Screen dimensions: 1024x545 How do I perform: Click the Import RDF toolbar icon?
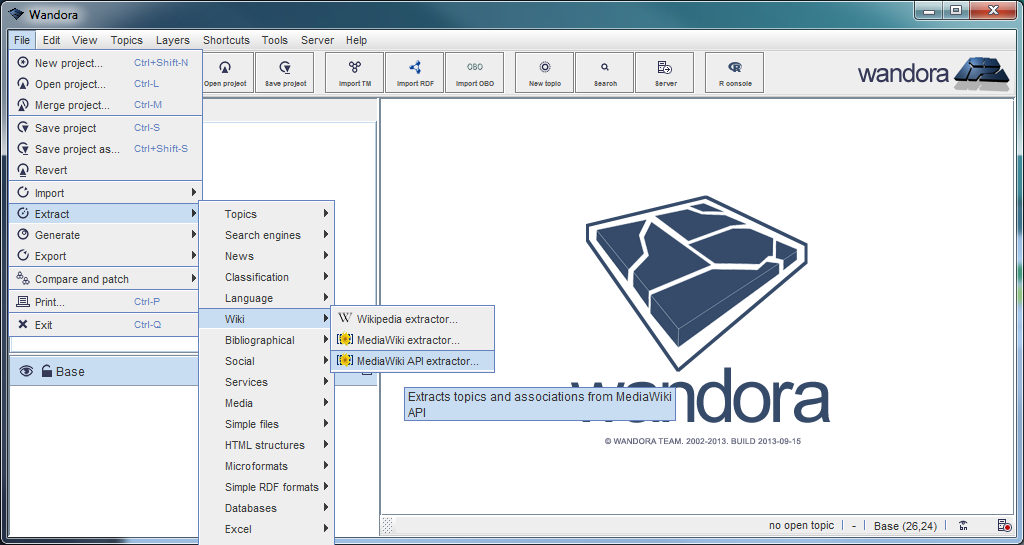click(x=415, y=72)
